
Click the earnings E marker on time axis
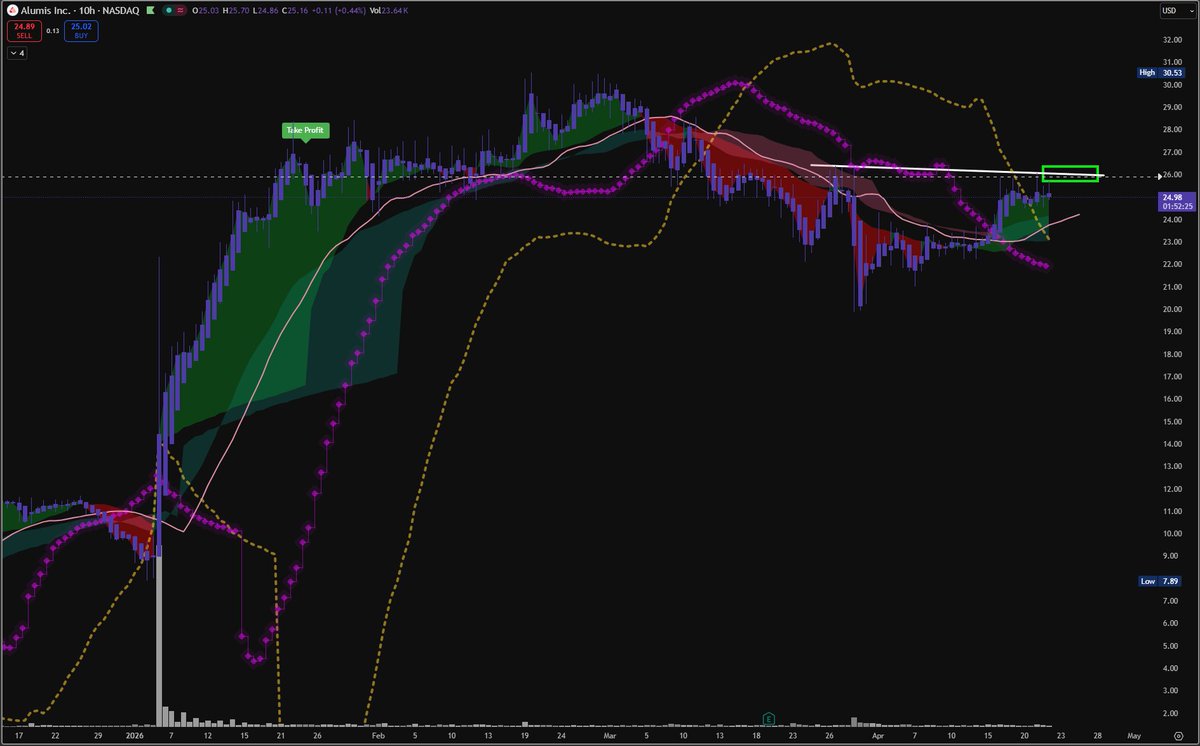[x=768, y=718]
